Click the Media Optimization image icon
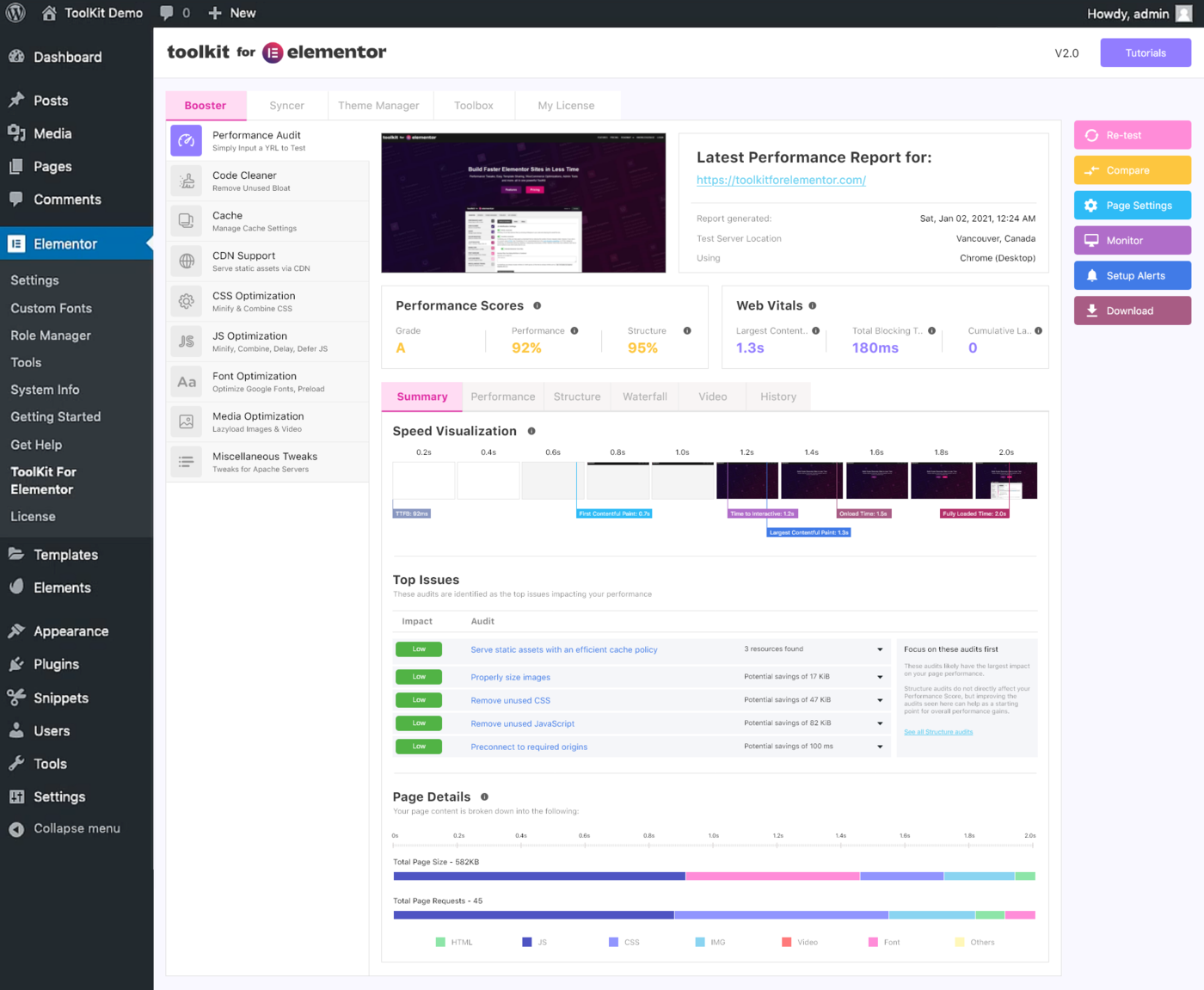 coord(186,421)
